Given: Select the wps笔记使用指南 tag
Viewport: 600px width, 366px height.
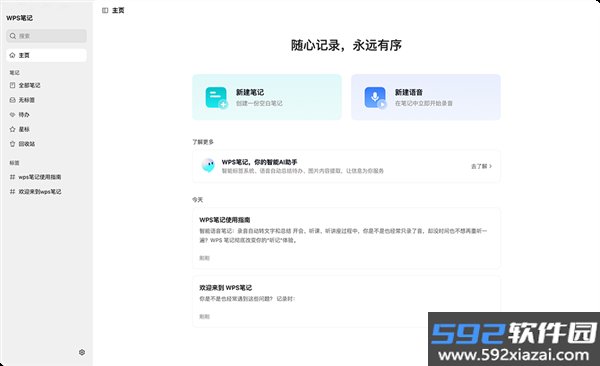Looking at the screenshot, I should pos(40,177).
